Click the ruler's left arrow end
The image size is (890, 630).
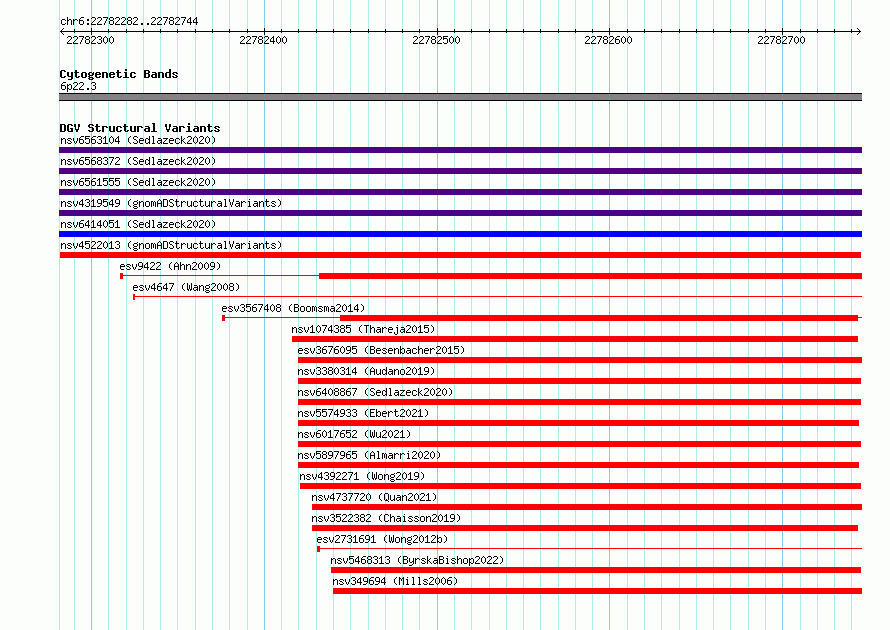(x=62, y=31)
